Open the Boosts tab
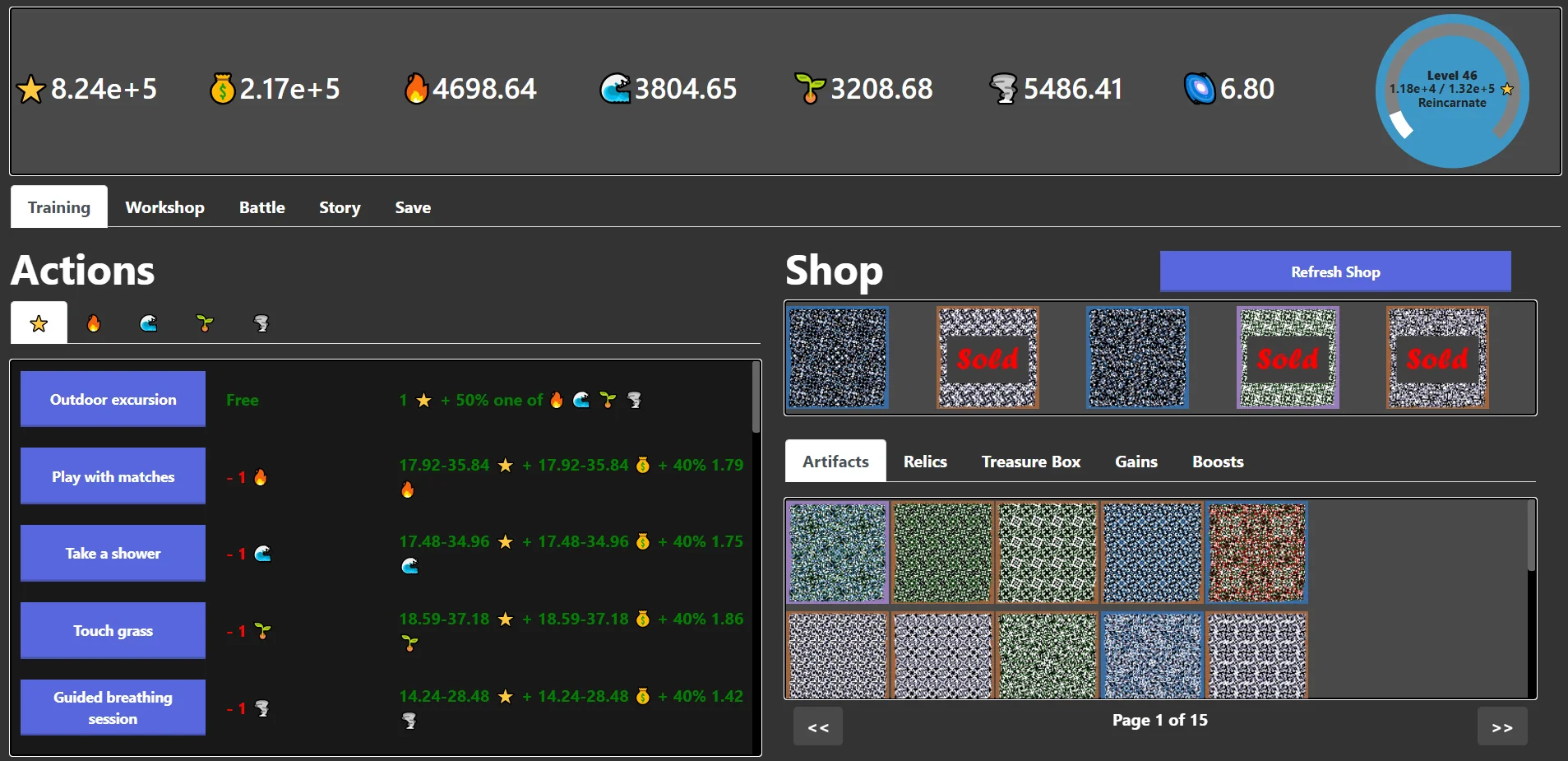The height and width of the screenshot is (761, 1568). pos(1218,462)
